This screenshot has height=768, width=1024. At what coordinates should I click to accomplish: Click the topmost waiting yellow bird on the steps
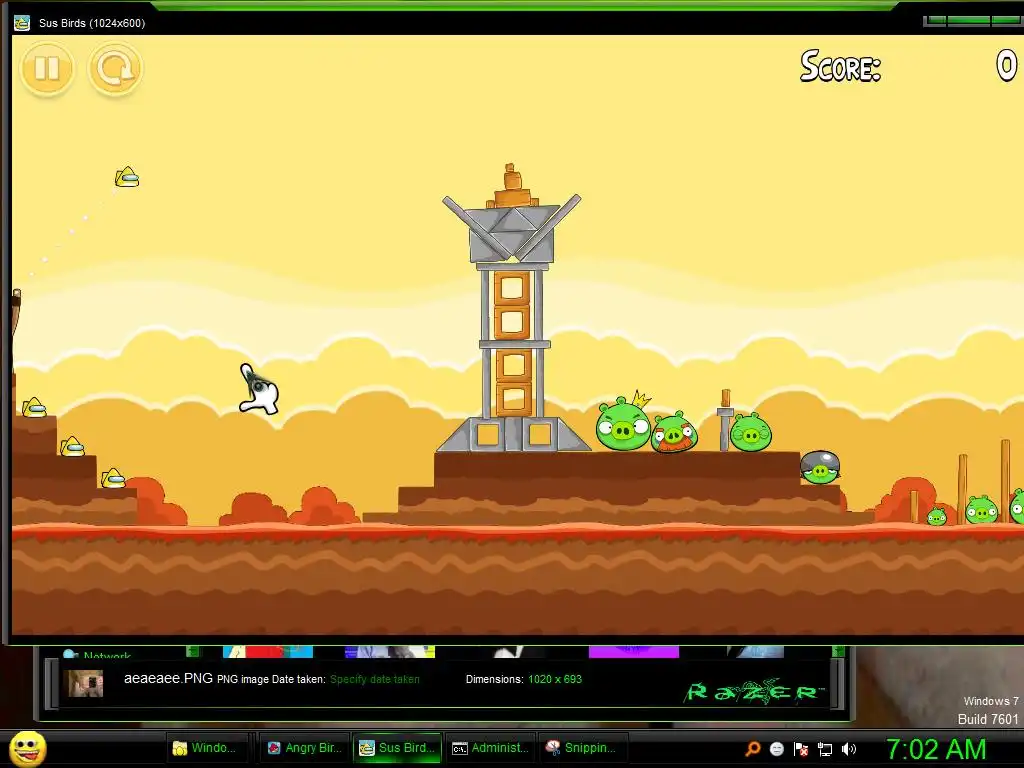(x=34, y=408)
